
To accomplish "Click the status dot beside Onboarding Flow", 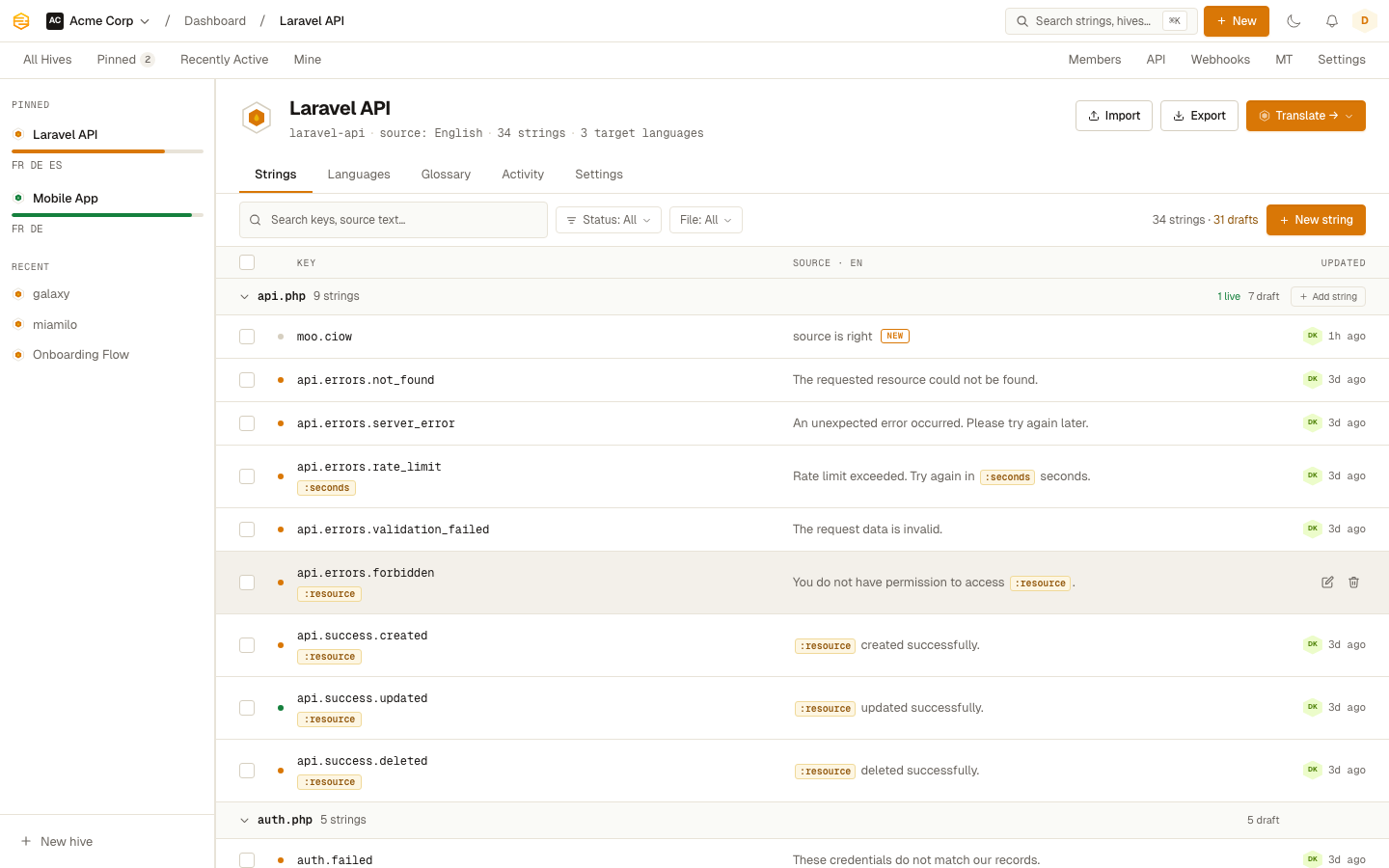I will tap(18, 355).
